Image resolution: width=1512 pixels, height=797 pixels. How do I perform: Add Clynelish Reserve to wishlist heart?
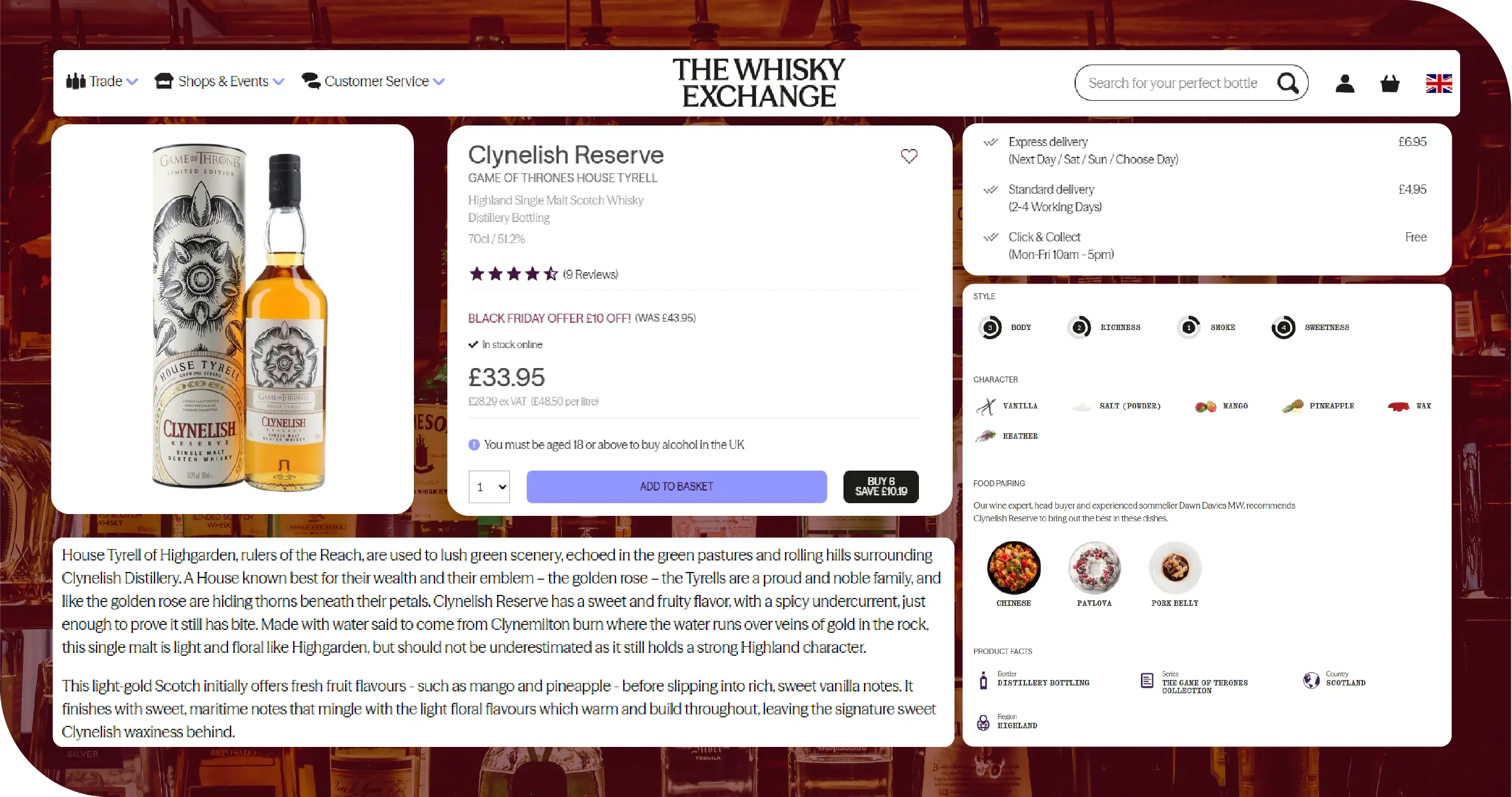(x=909, y=156)
